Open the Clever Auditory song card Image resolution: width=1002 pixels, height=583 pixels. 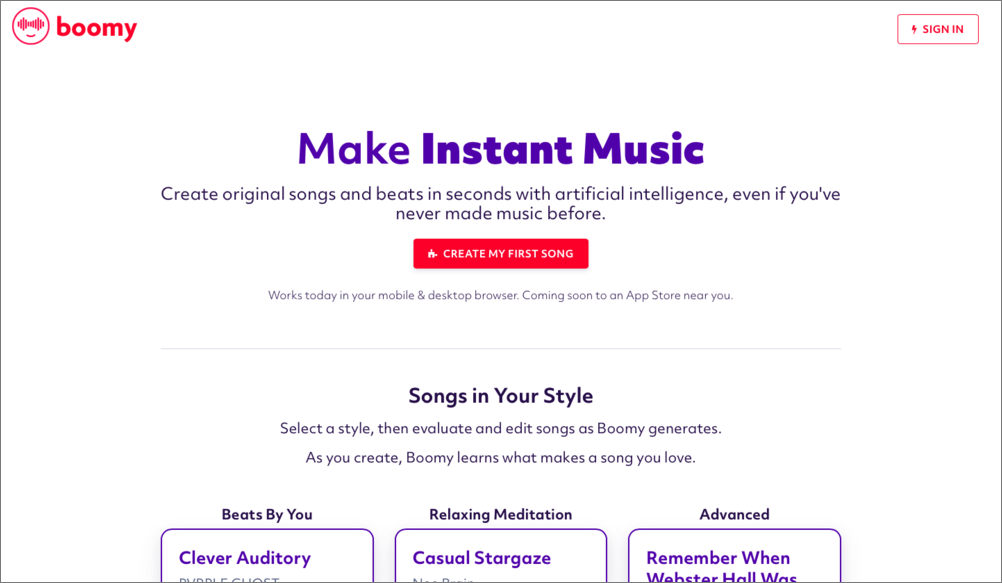click(x=267, y=556)
